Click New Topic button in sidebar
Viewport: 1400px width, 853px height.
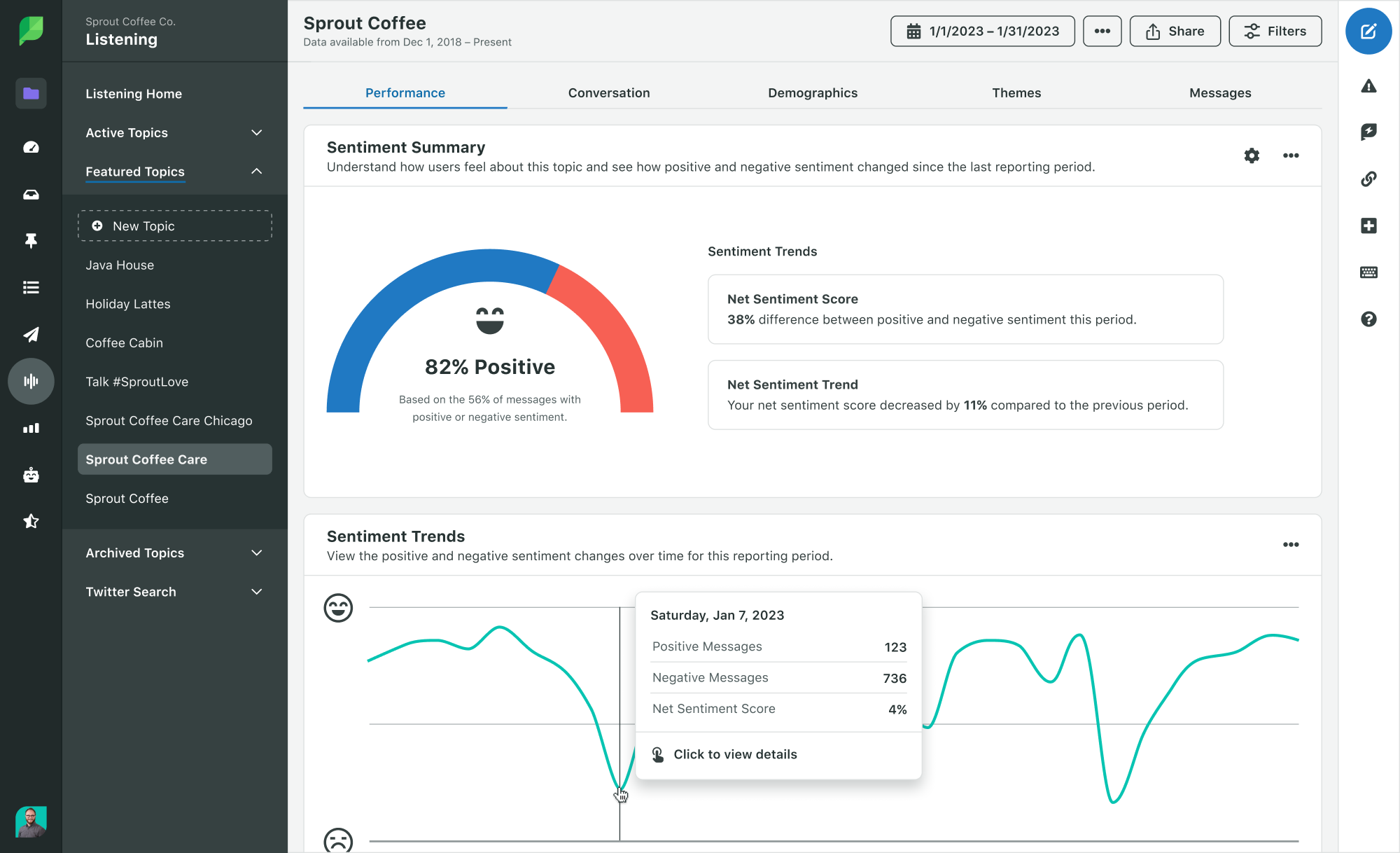tap(174, 225)
